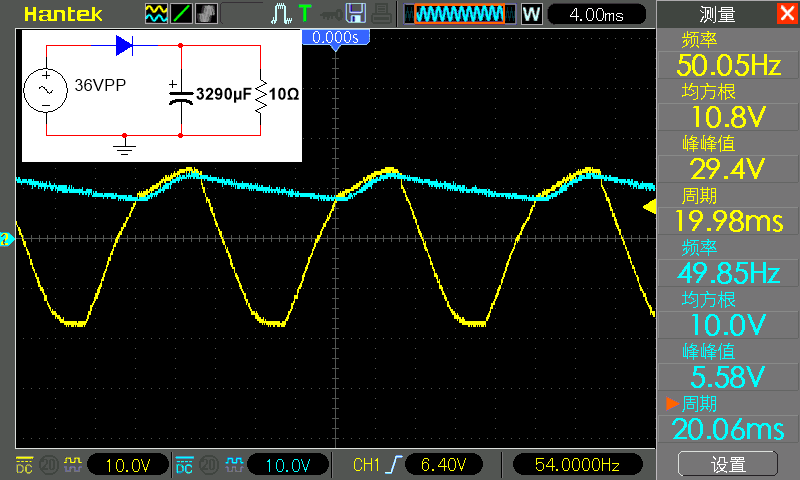Click the waveform display mode icon

[x=157, y=14]
